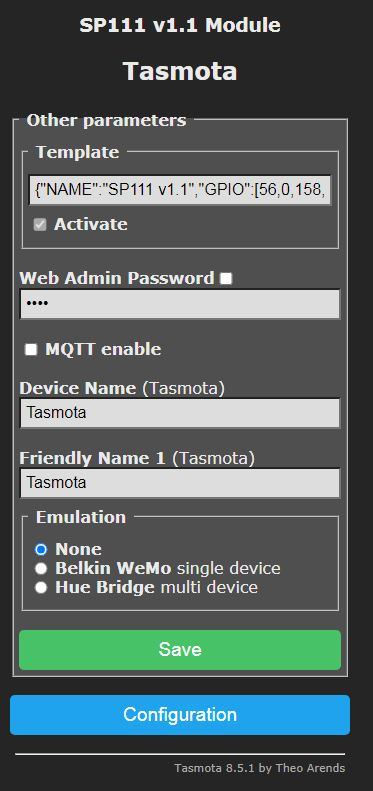Viewport: 373px width, 791px height.
Task: Click the Tasmota page heading
Action: click(180, 71)
